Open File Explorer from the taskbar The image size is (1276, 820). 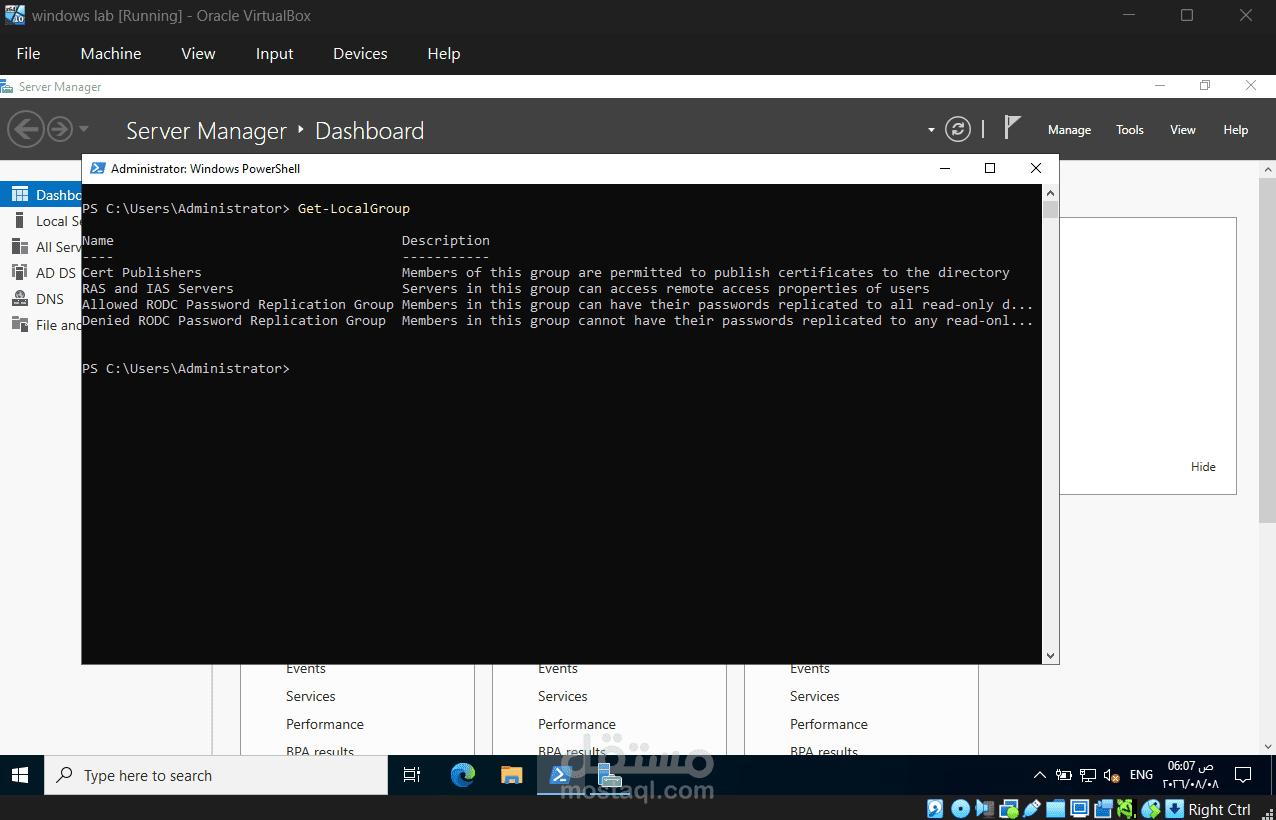511,775
